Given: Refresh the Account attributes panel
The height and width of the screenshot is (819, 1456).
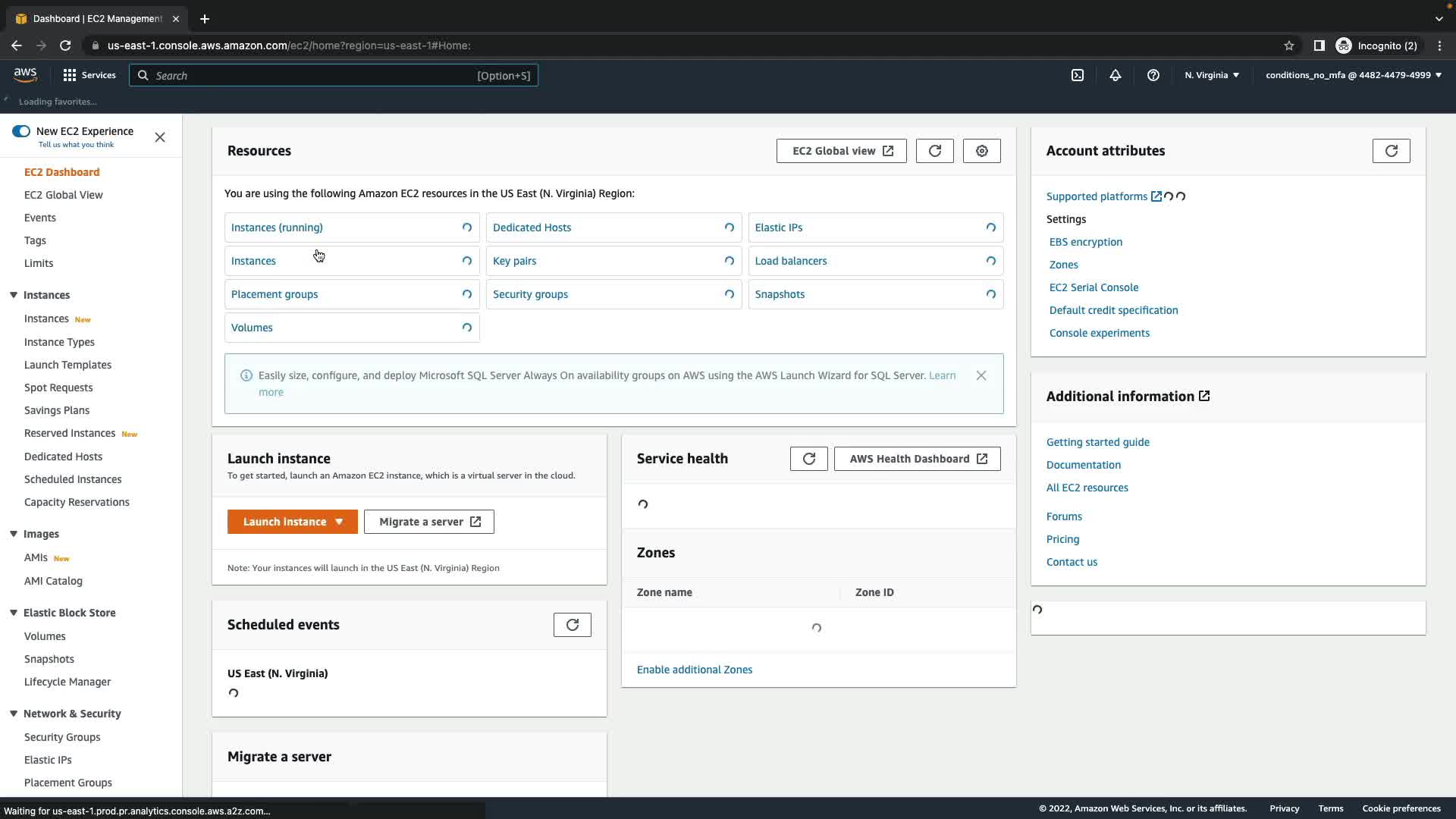Looking at the screenshot, I should coord(1391,151).
